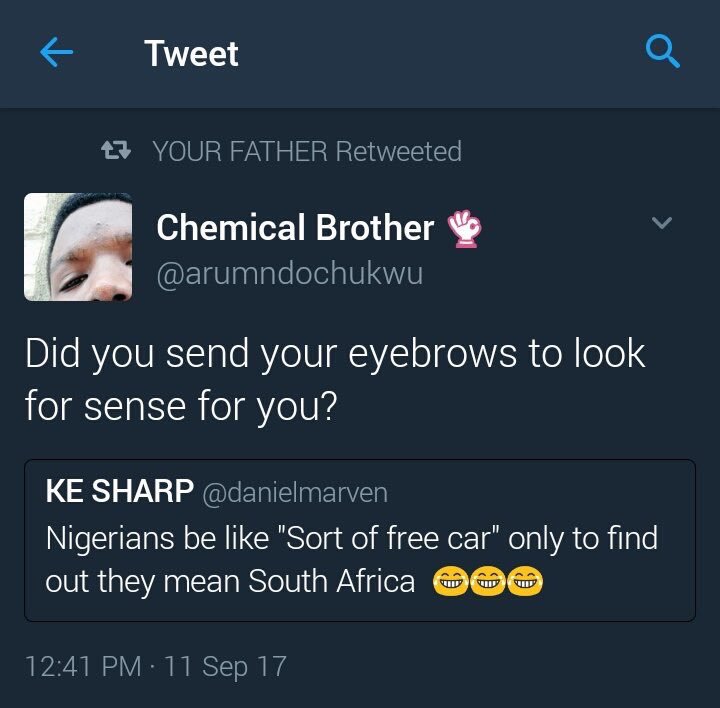Expand the tweet options chevron
720x708 pixels.
pos(662,223)
